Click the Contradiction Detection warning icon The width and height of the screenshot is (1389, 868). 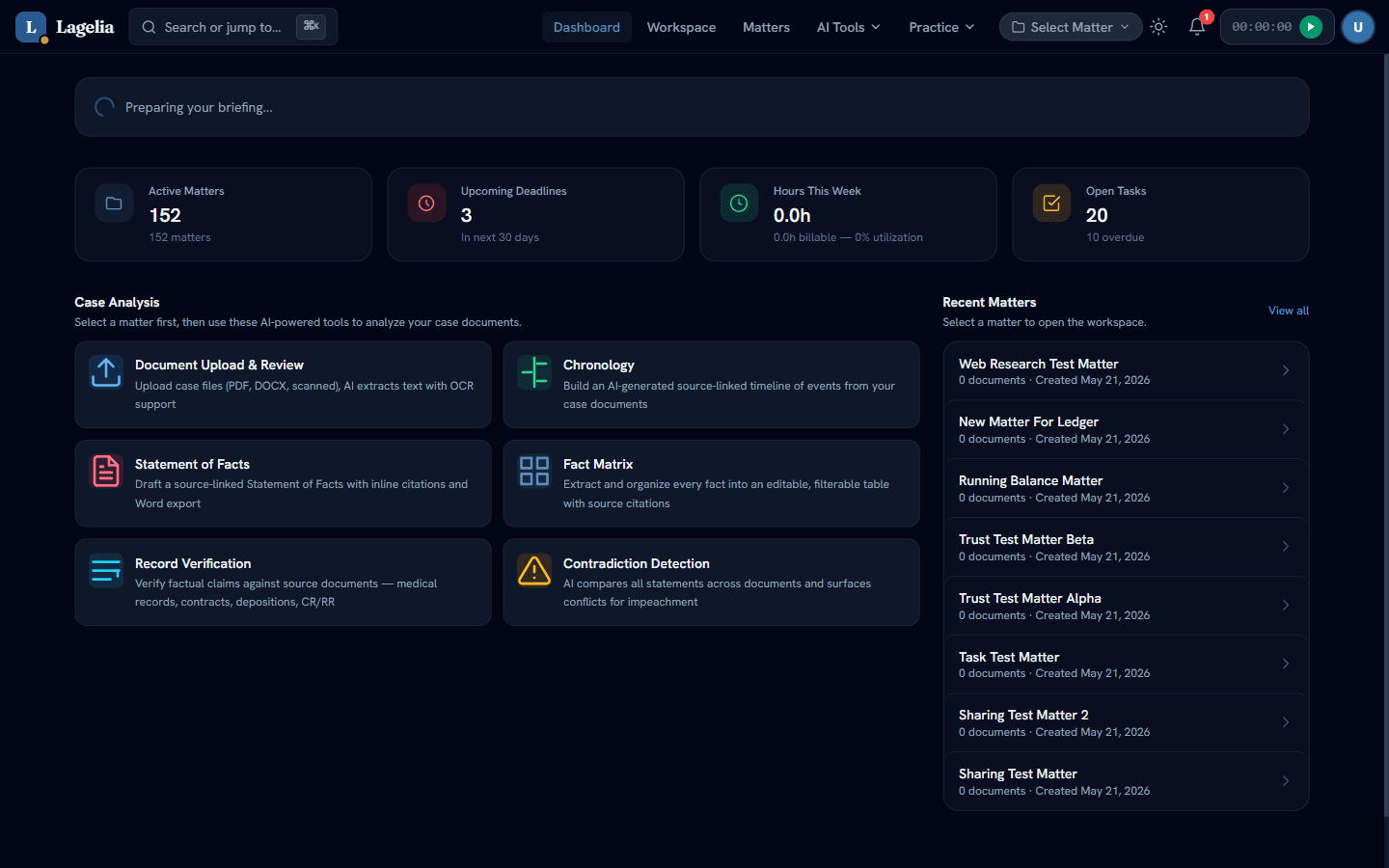click(x=534, y=570)
